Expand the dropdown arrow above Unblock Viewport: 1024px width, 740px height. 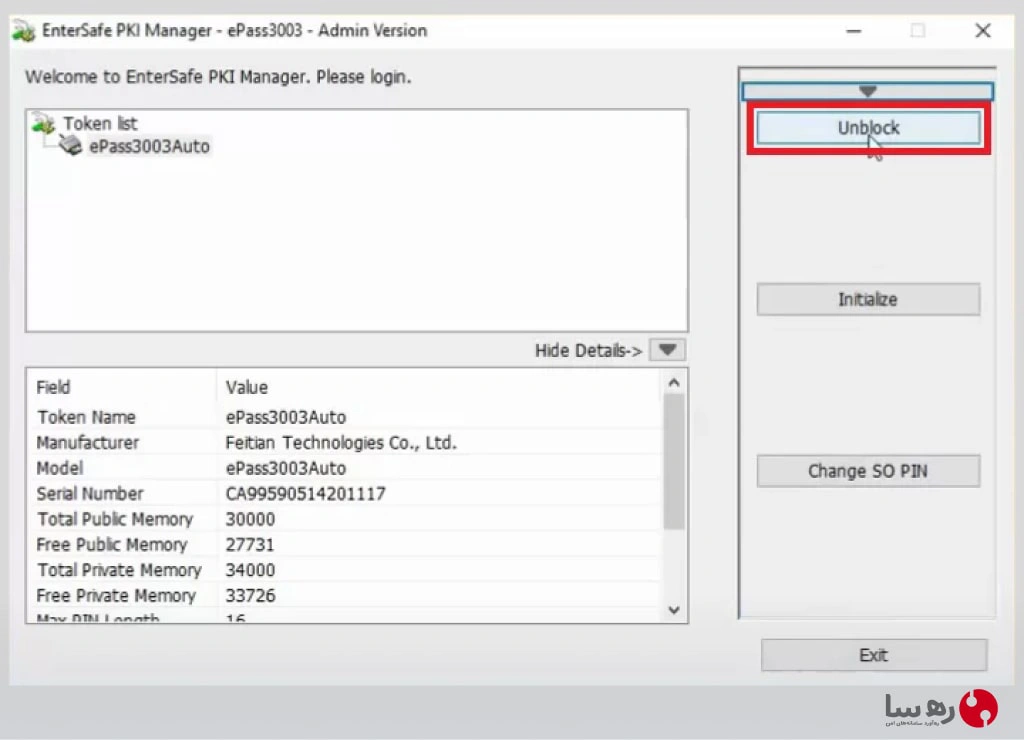pyautogui.click(x=867, y=91)
